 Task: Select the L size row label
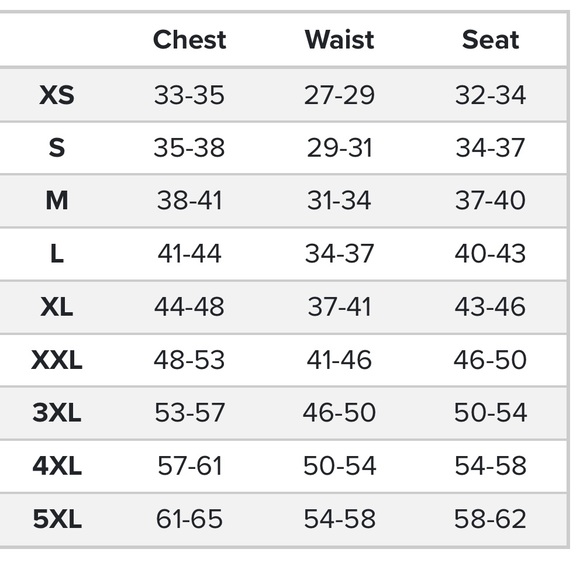pyautogui.click(x=57, y=254)
